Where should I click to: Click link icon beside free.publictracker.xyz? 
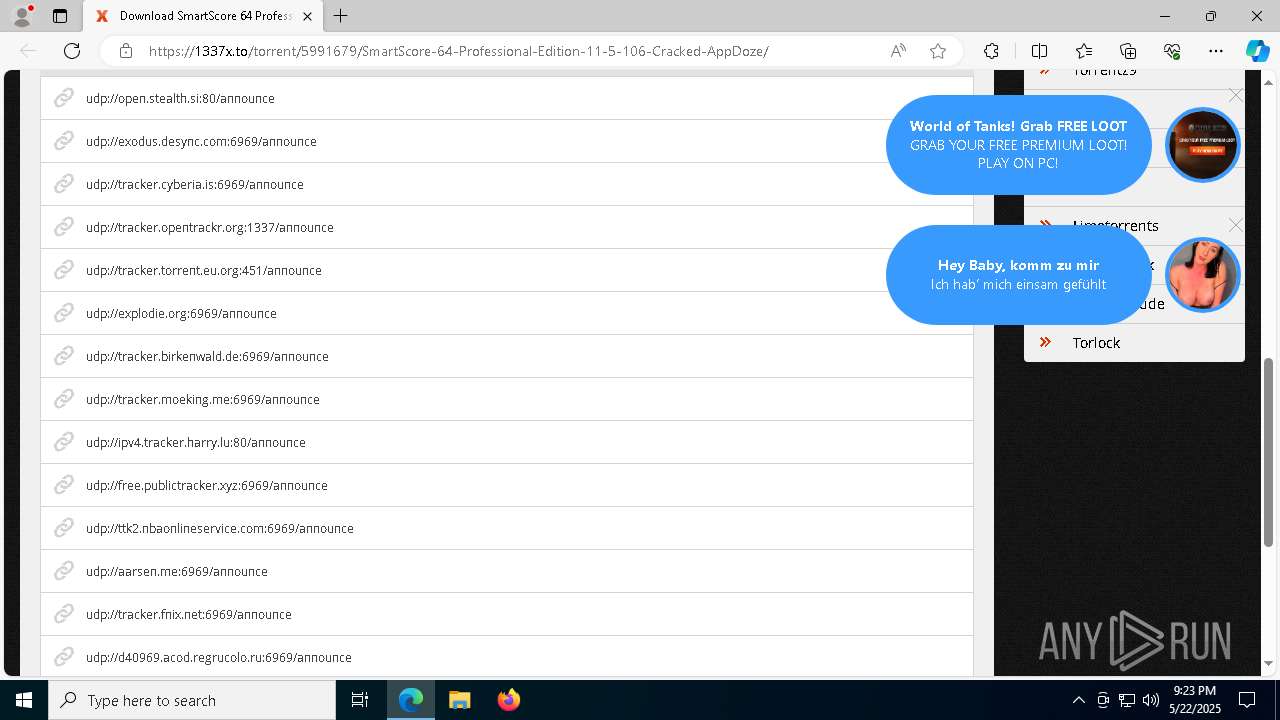click(64, 485)
